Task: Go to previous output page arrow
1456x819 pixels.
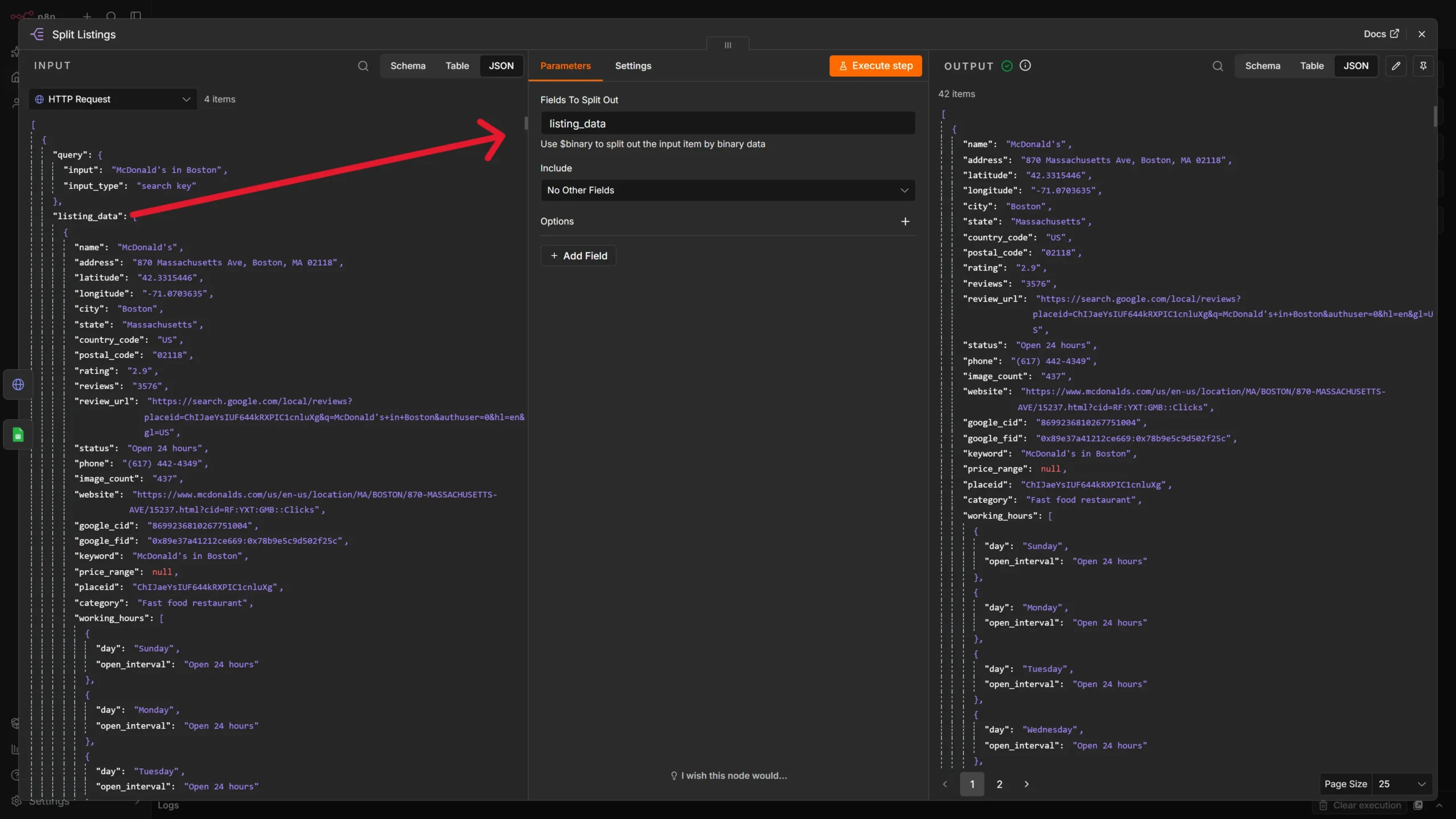Action: (945, 784)
